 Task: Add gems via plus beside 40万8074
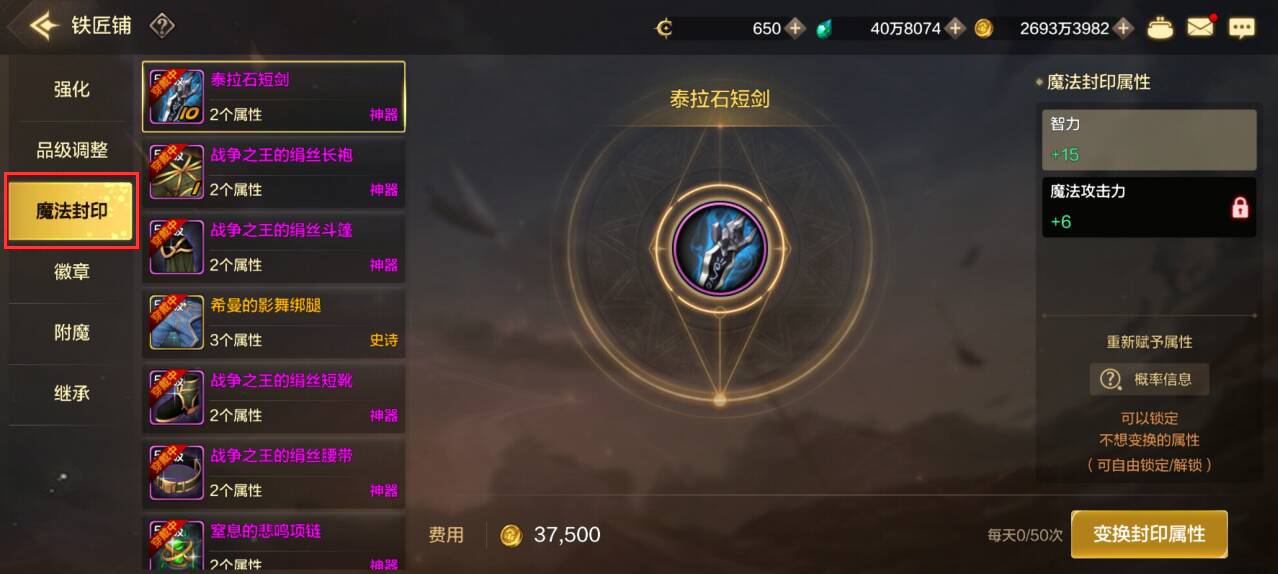pyautogui.click(x=955, y=28)
